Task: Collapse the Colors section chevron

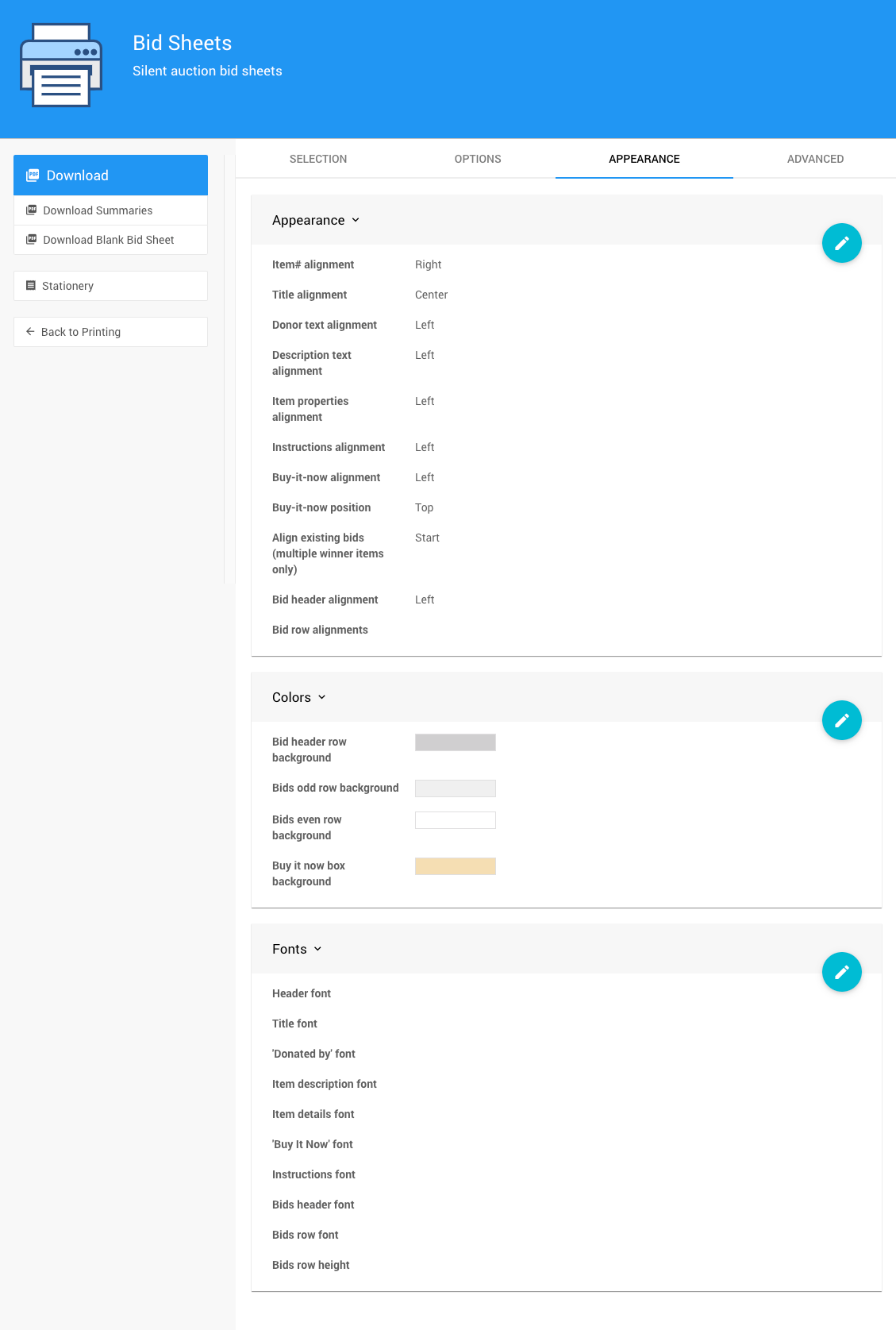Action: point(321,697)
